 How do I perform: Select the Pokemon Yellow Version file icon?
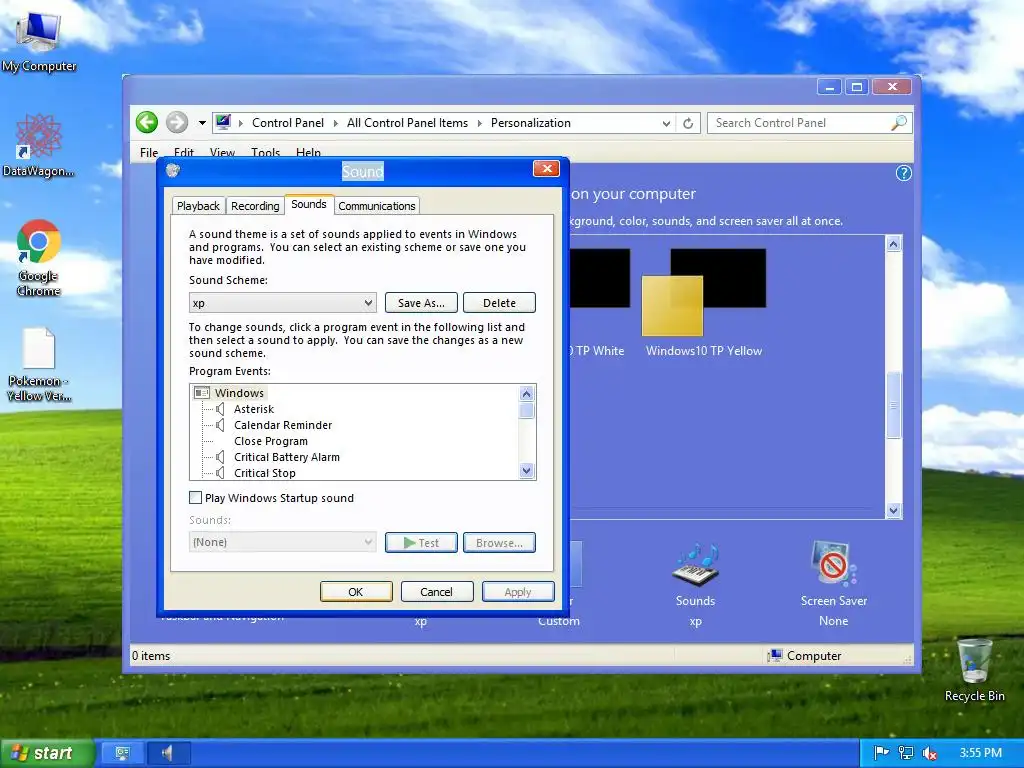coord(39,364)
